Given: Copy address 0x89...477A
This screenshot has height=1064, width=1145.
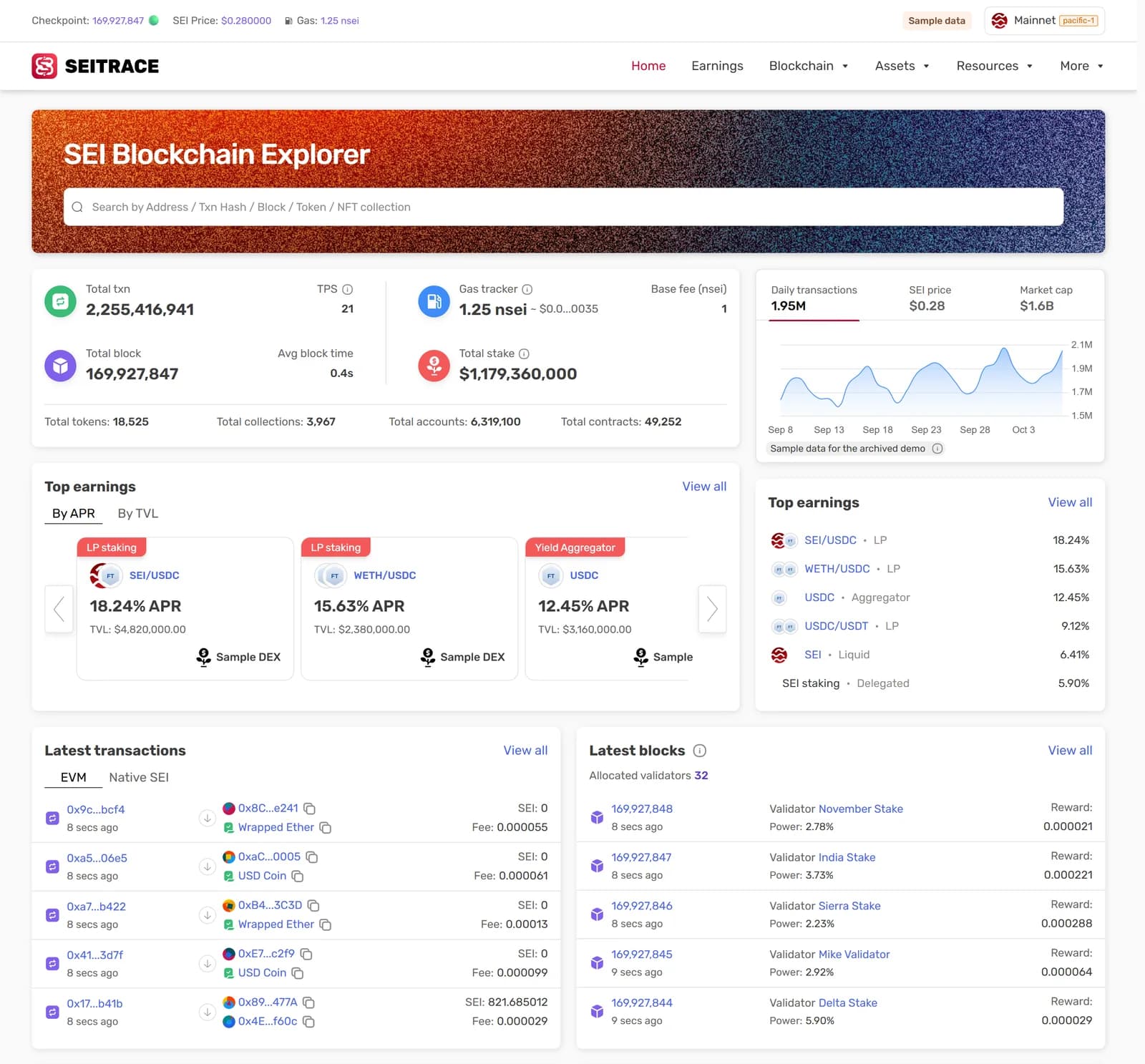Looking at the screenshot, I should (308, 1002).
